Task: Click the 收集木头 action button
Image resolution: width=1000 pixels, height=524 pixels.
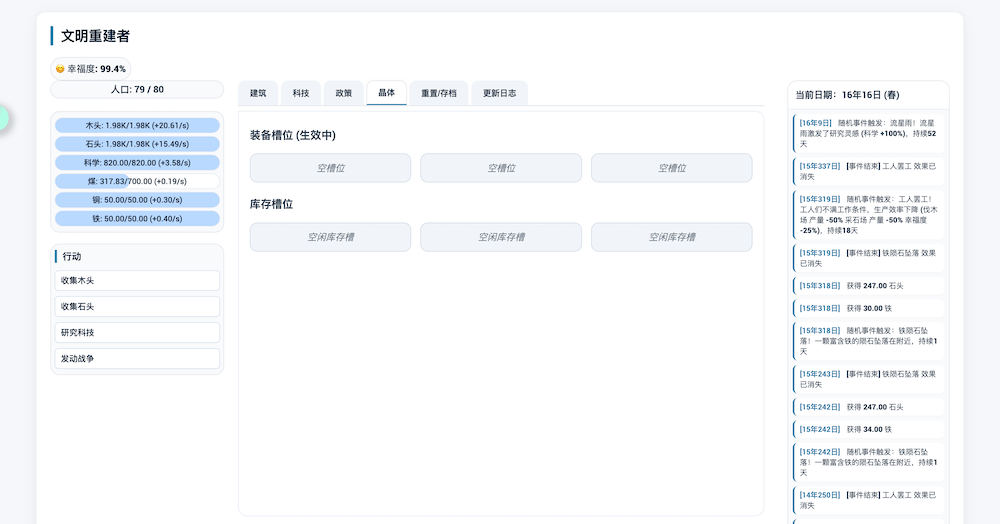Action: pos(137,281)
